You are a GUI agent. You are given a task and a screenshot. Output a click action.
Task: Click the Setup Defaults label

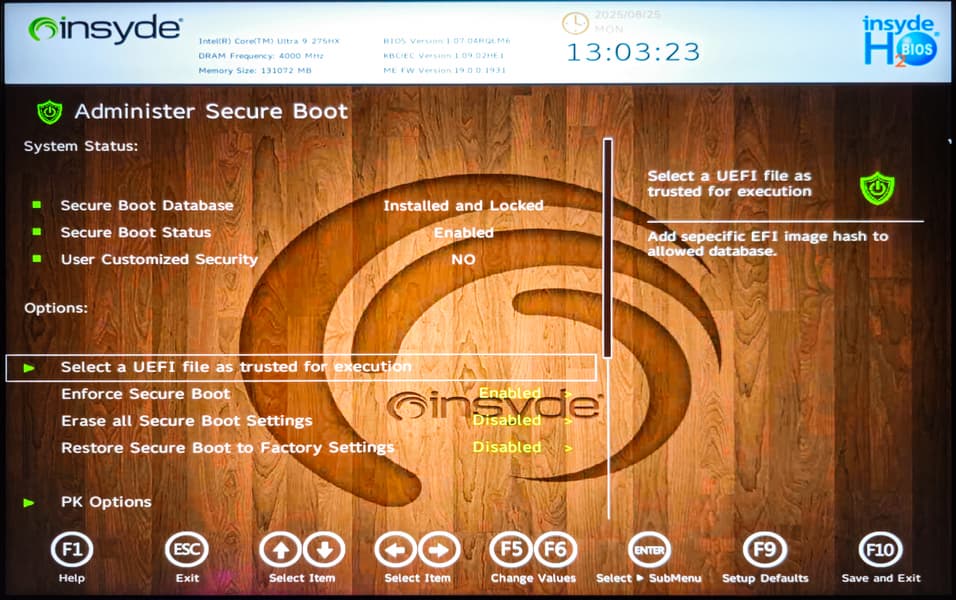[765, 578]
